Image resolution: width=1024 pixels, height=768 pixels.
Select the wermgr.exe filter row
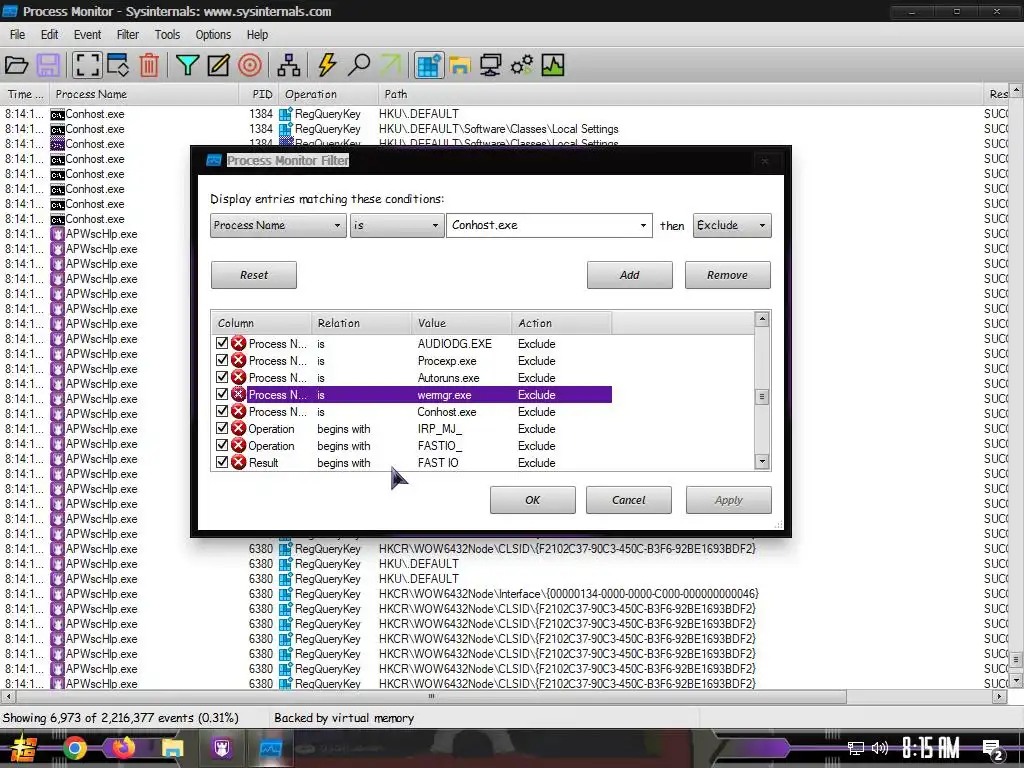[413, 394]
